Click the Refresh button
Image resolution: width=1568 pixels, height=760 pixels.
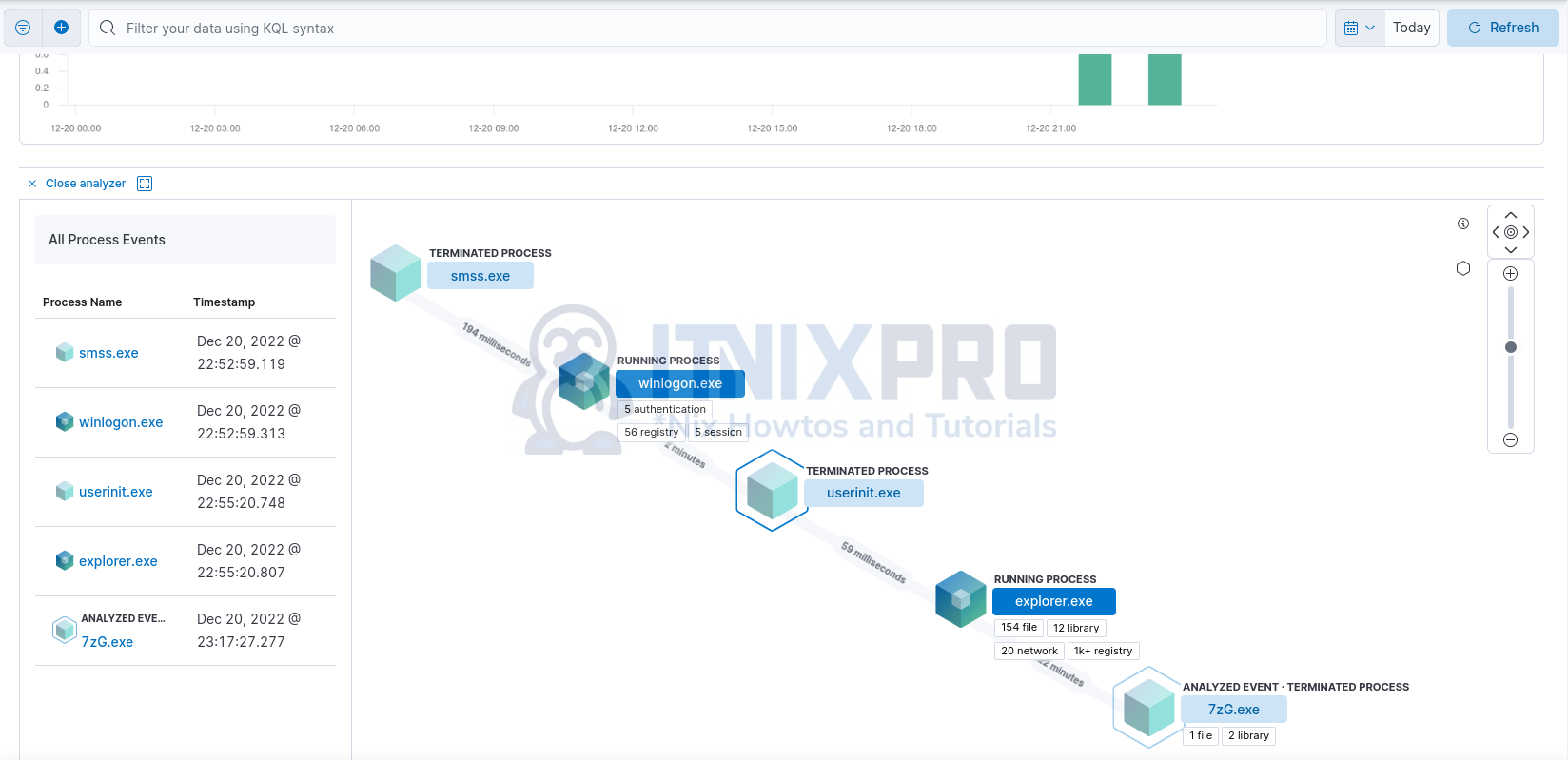(x=1502, y=28)
